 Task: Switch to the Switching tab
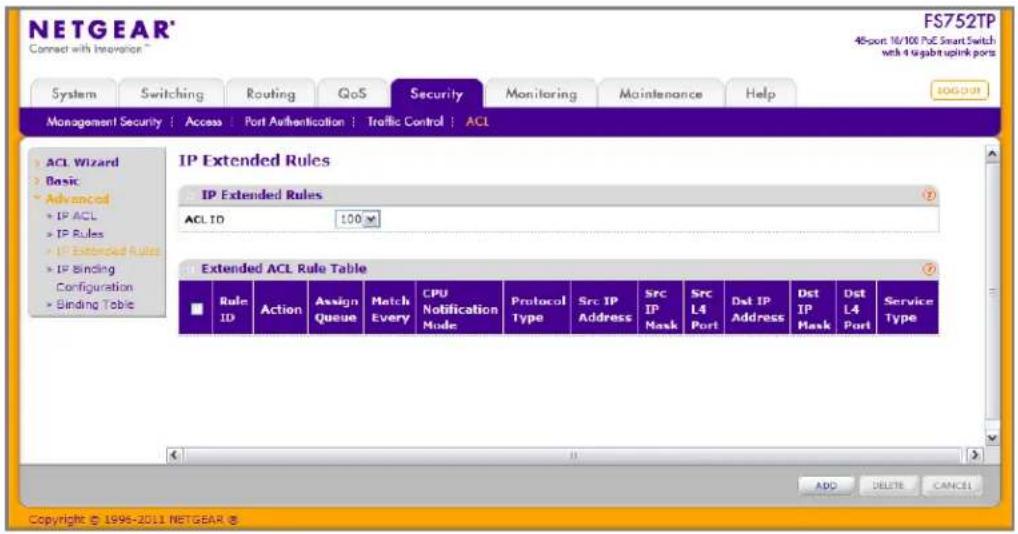point(172,93)
